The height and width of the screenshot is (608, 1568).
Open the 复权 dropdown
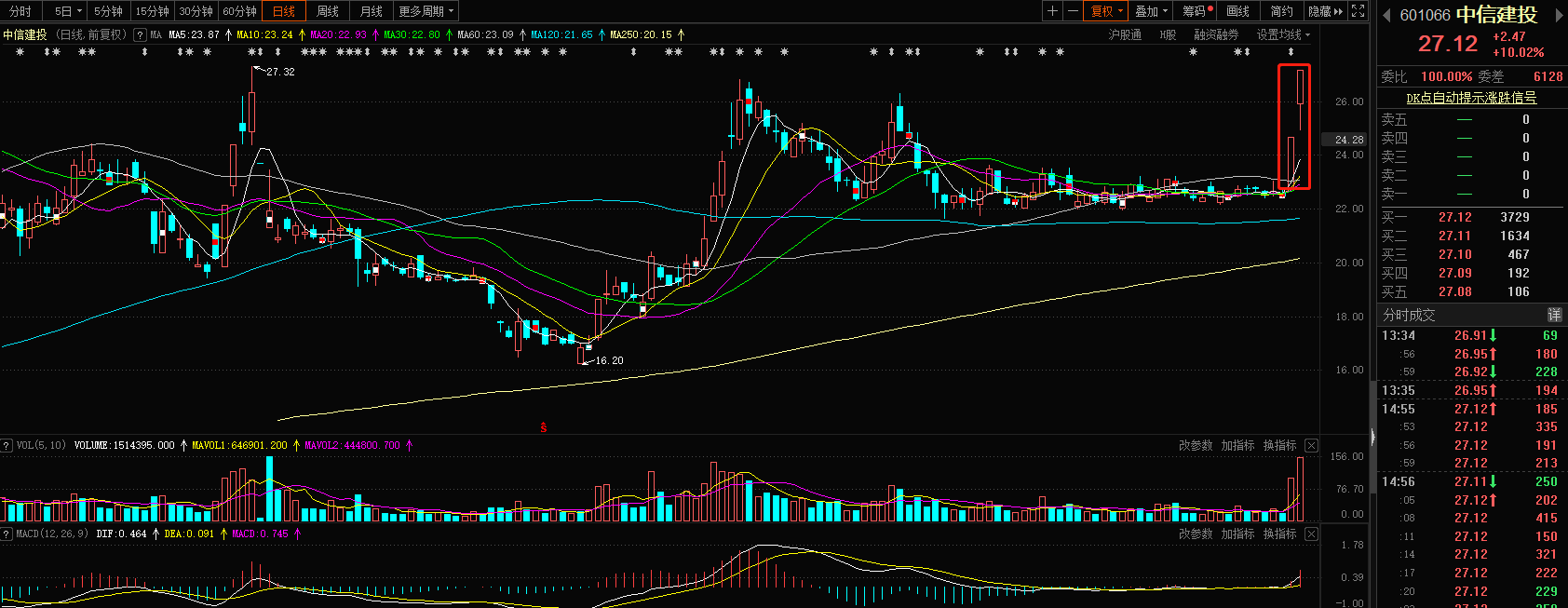pos(1107,11)
